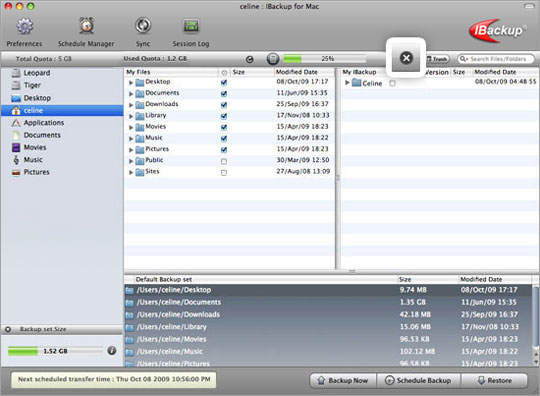This screenshot has height=396, width=540.
Task: Open the Trash button
Action: pos(438,59)
